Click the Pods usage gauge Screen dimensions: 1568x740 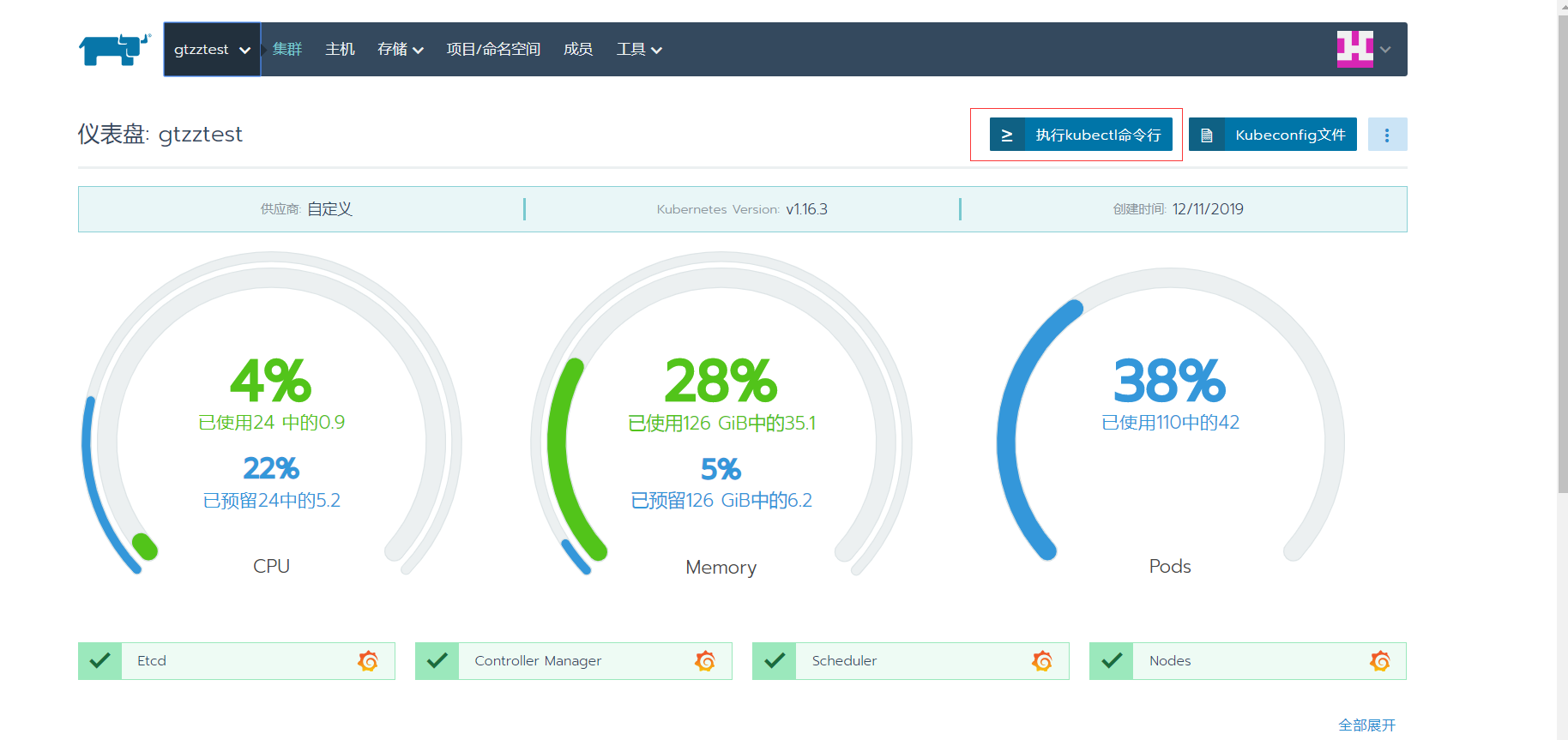(1170, 416)
